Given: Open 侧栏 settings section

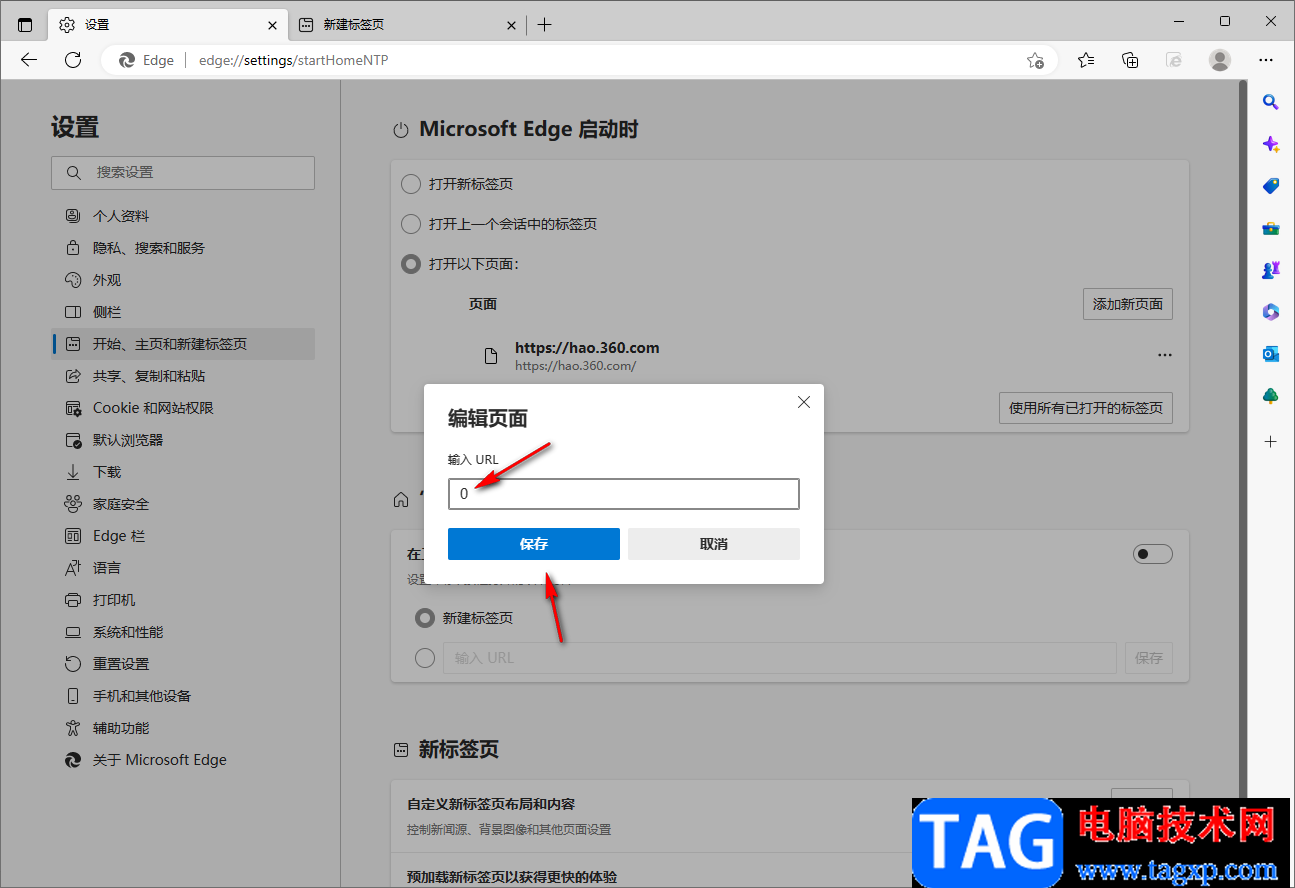Looking at the screenshot, I should [183, 312].
